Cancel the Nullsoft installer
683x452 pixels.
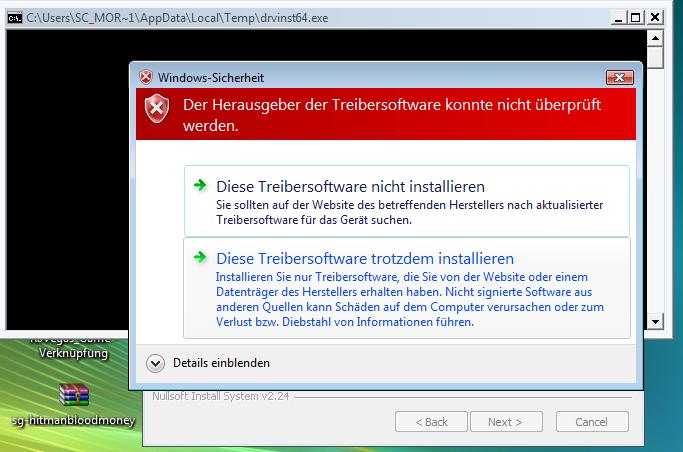[592, 422]
